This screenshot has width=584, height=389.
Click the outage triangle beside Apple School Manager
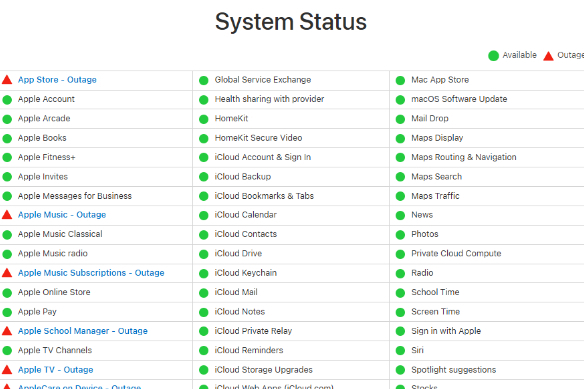click(7, 331)
